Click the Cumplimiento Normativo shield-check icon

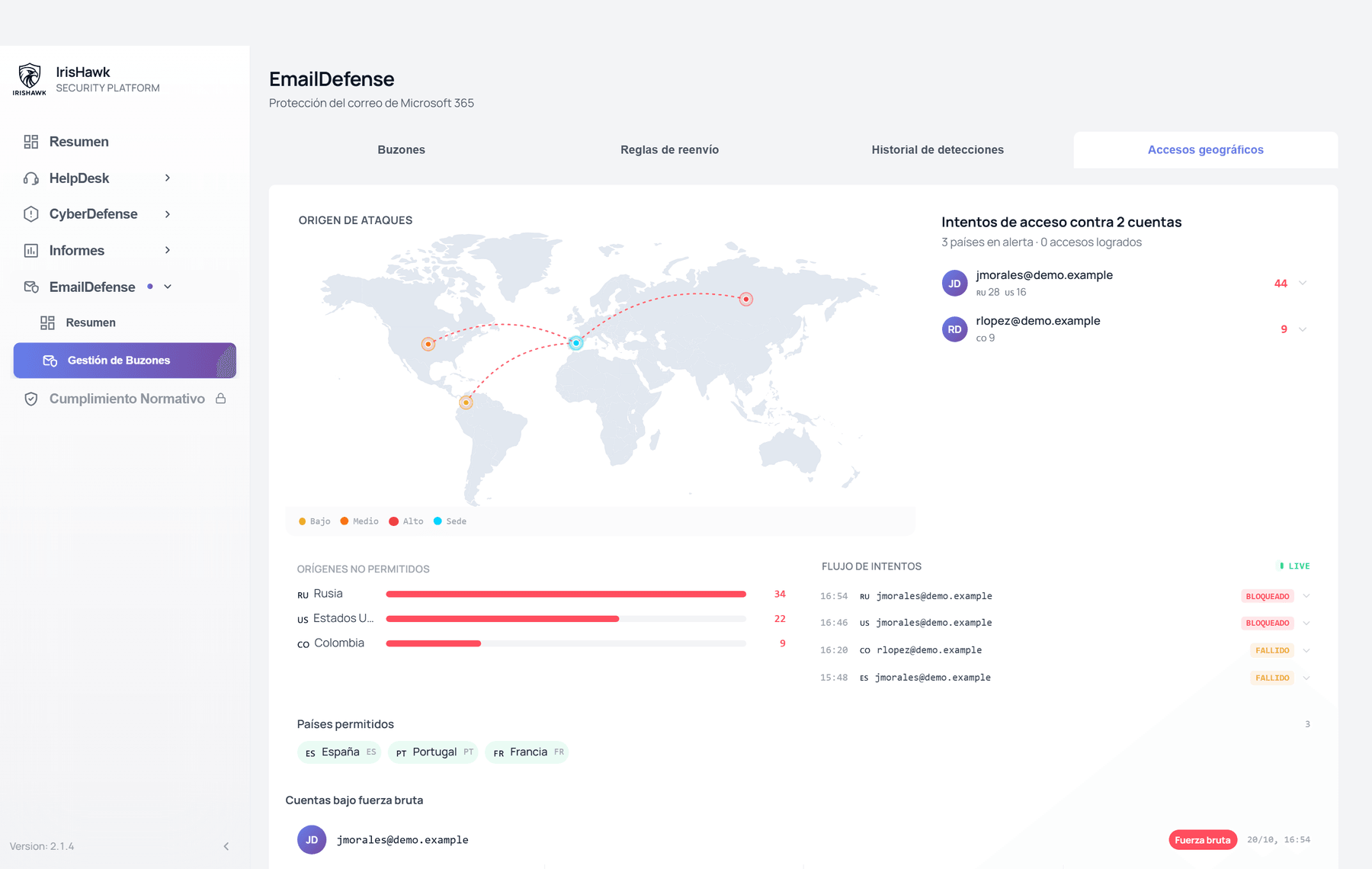(31, 399)
